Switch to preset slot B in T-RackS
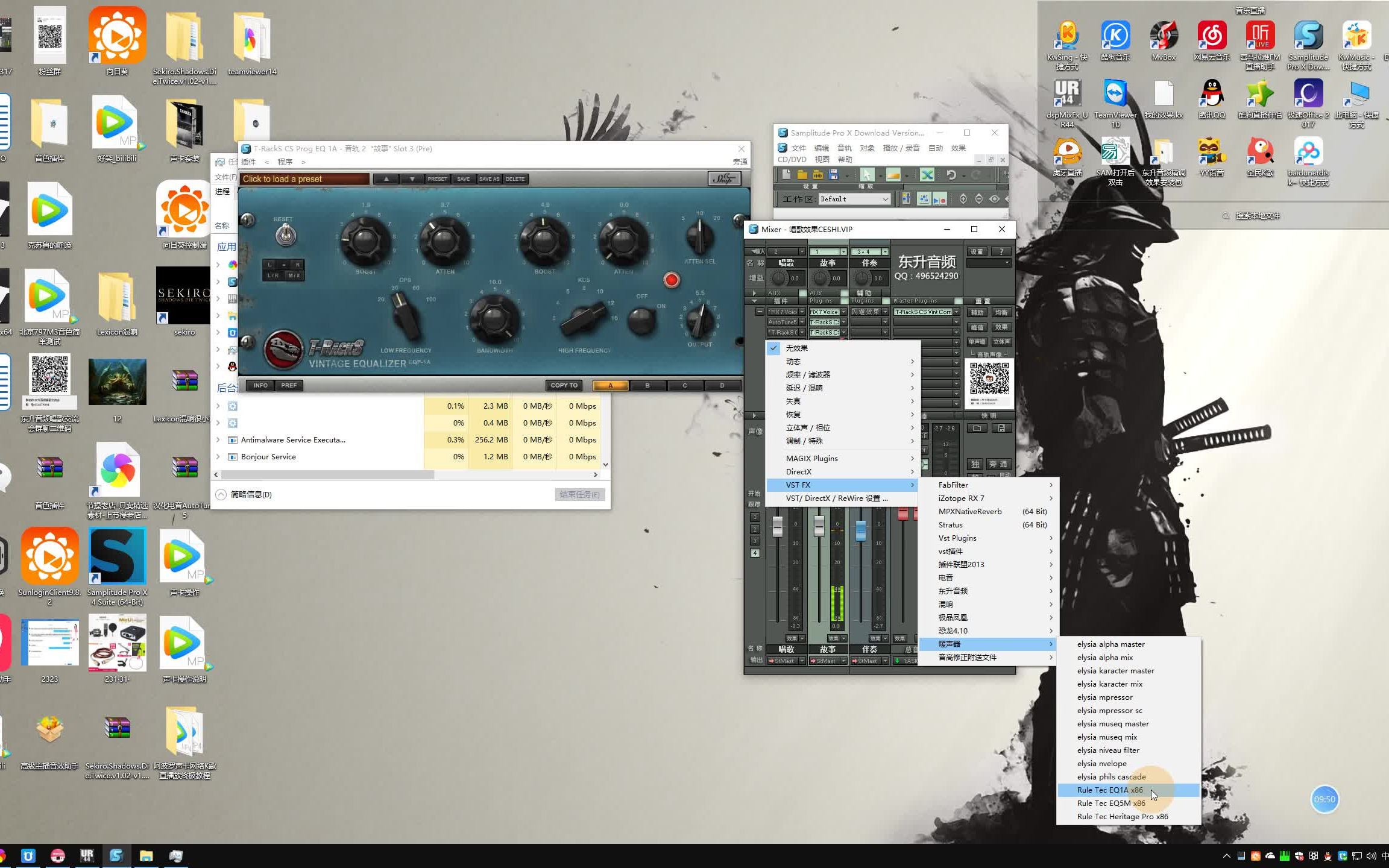Viewport: 1389px width, 868px height. point(647,385)
